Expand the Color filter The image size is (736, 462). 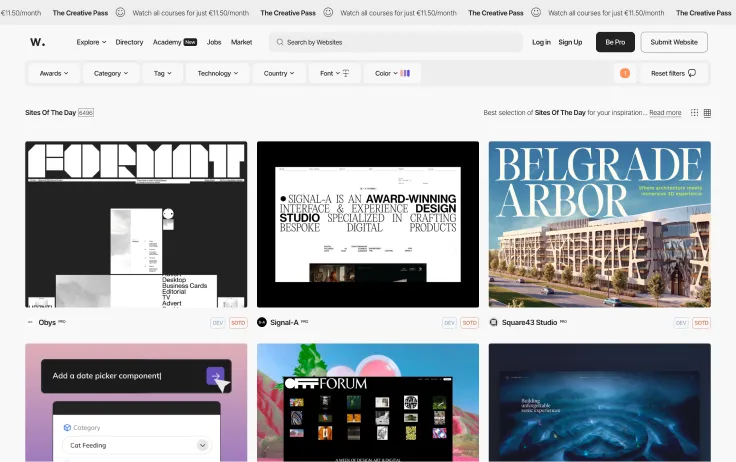pos(392,73)
